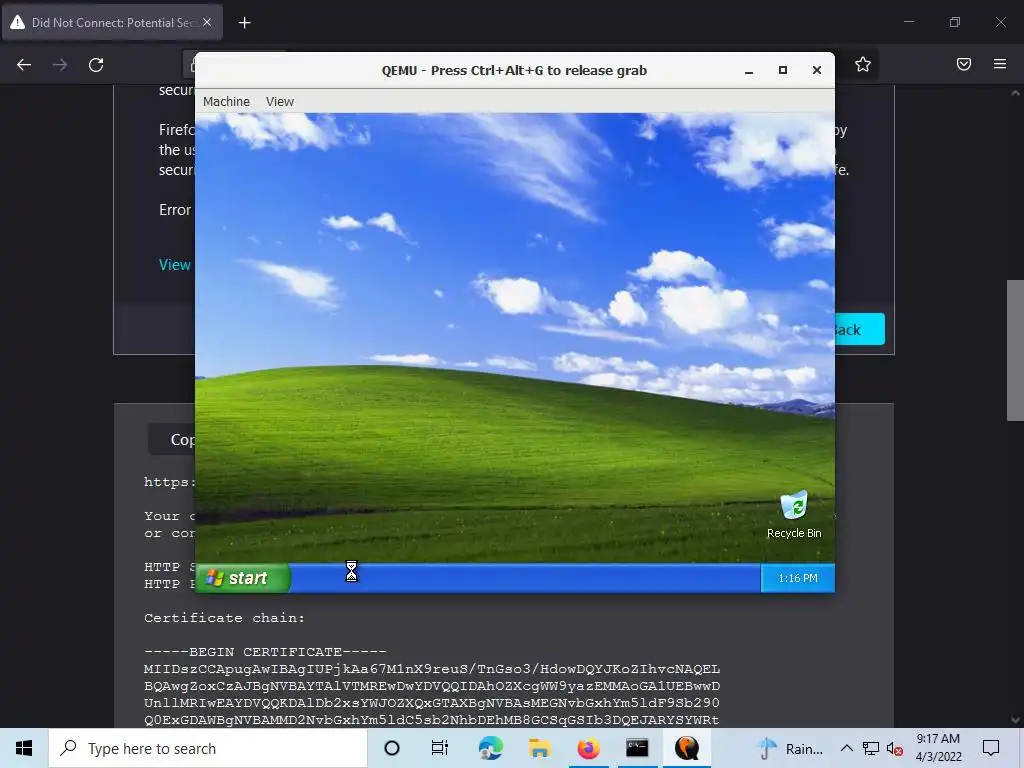Restore down the Firefox window
The image size is (1024, 768).
pos(955,22)
